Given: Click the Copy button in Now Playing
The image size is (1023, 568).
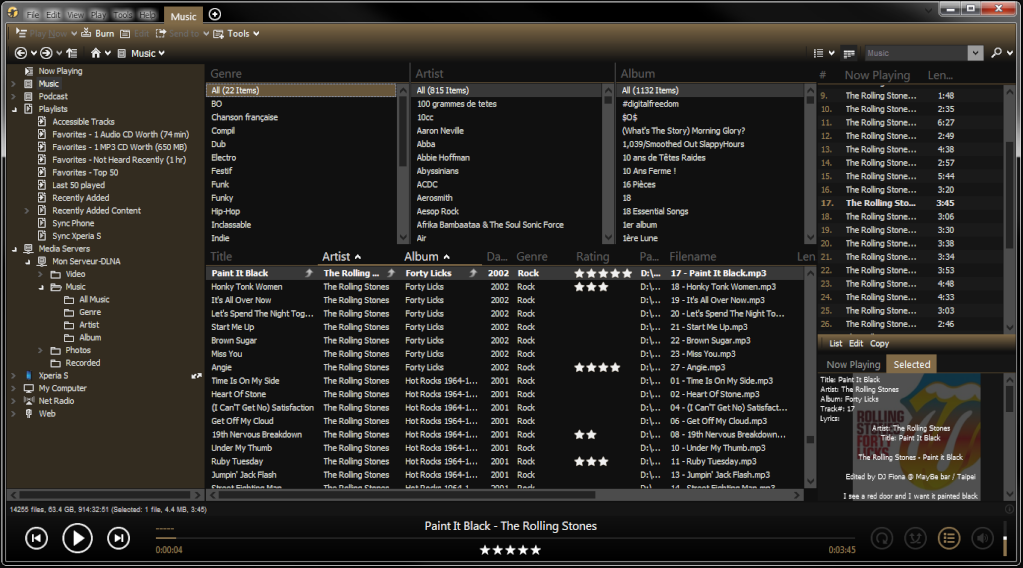Looking at the screenshot, I should coord(879,343).
